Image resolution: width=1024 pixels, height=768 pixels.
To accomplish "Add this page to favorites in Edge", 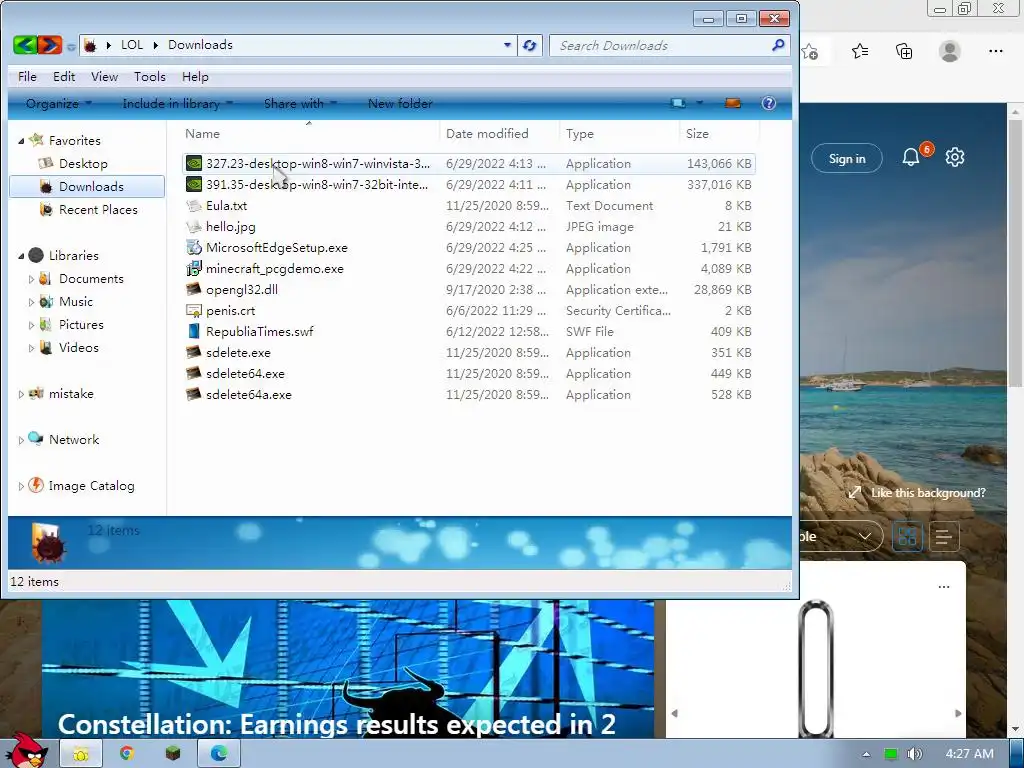I will [x=810, y=52].
